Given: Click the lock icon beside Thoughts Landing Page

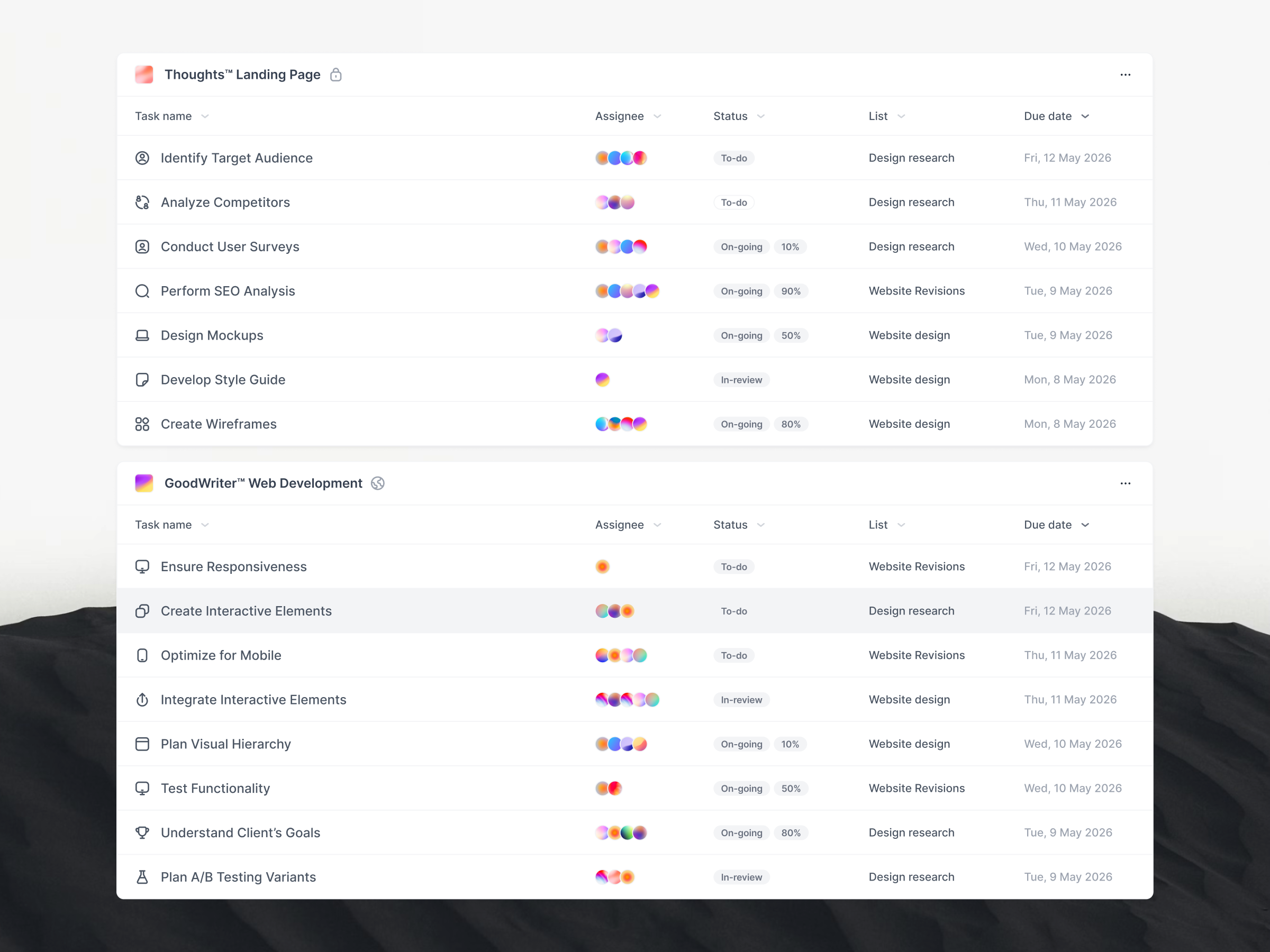Looking at the screenshot, I should 336,75.
